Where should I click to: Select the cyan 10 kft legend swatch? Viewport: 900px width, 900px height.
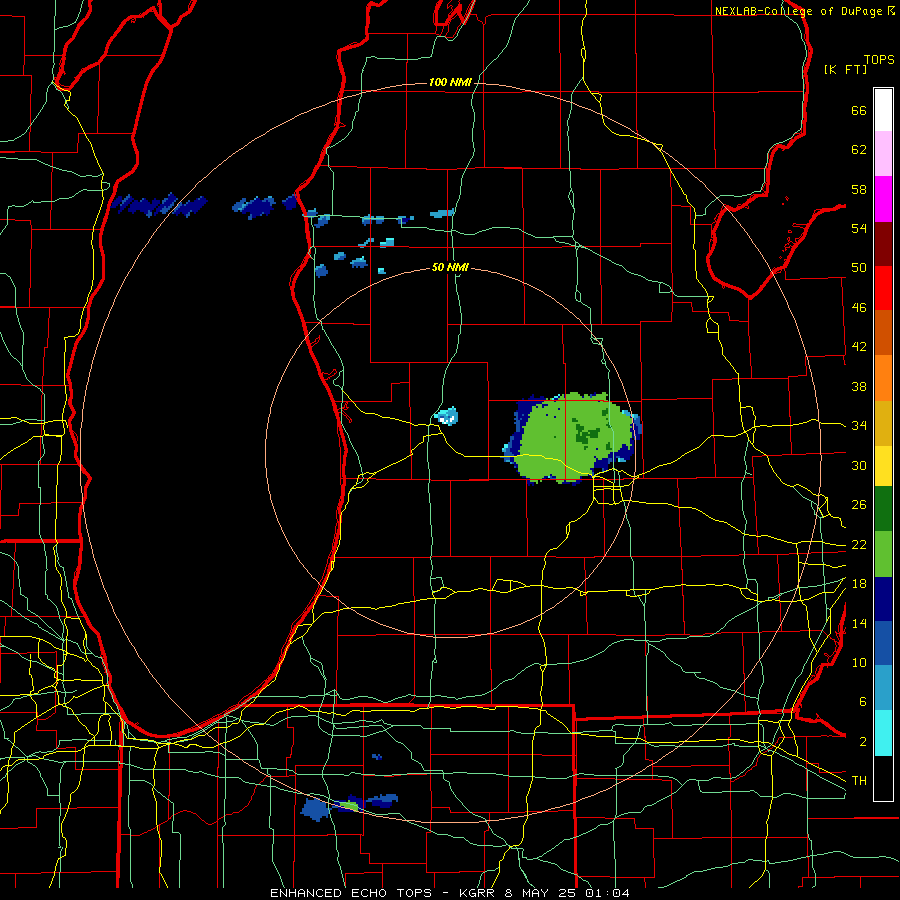(883, 733)
